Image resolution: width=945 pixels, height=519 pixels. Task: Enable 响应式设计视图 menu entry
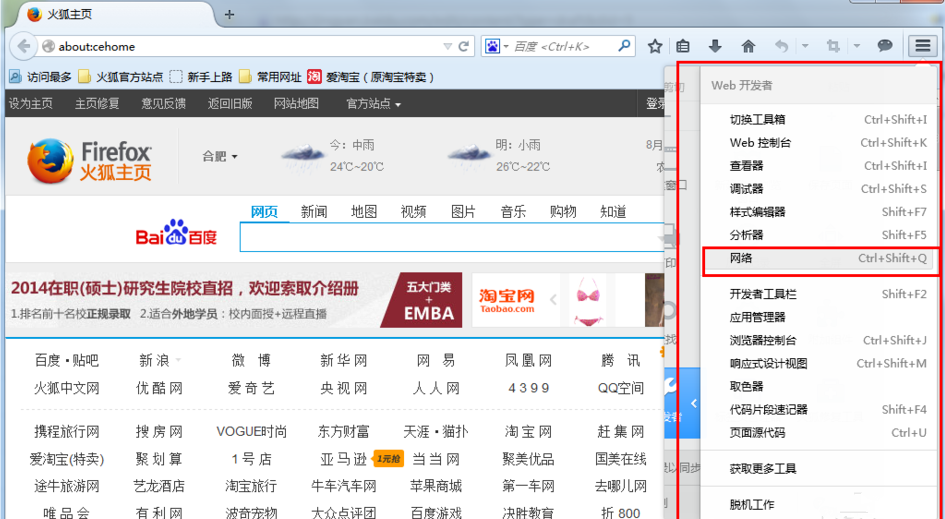(820, 363)
